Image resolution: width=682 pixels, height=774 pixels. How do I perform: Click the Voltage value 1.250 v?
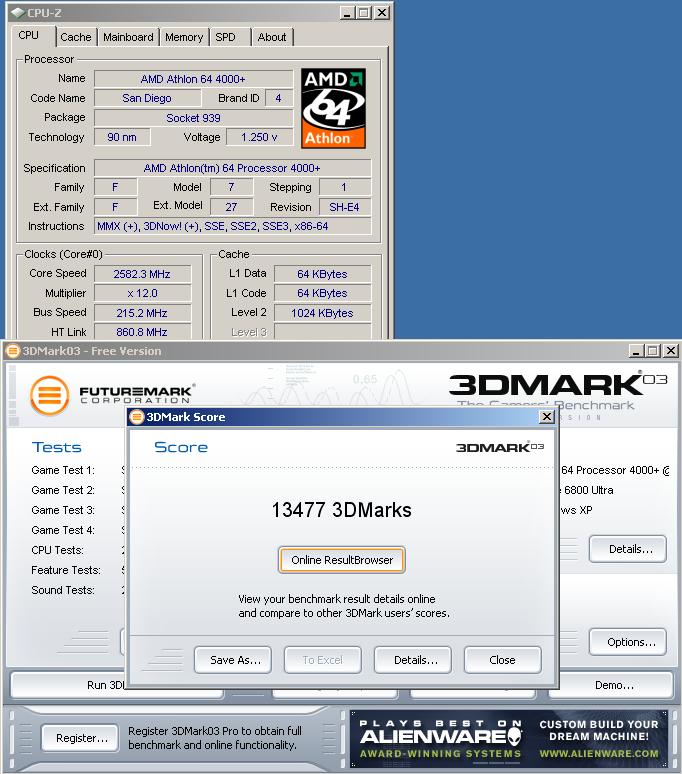click(x=260, y=137)
